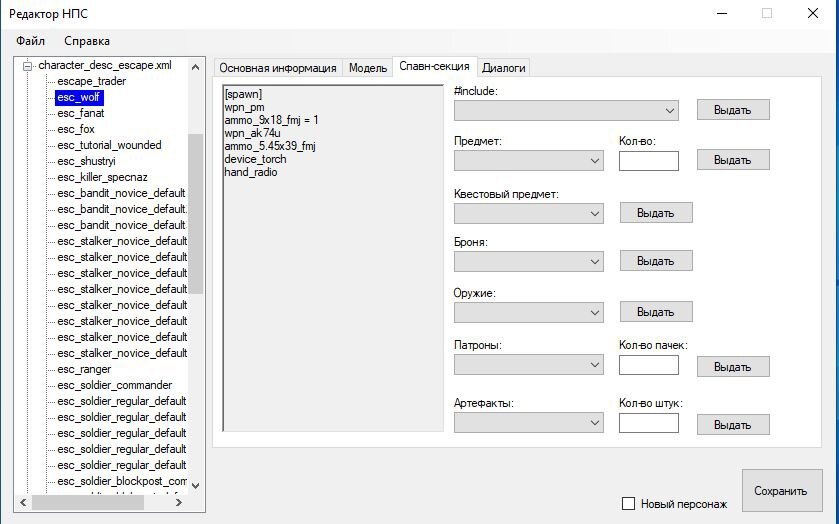Enable the Новый персонаж checkbox
Screen dimensions: 839x524
click(629, 504)
